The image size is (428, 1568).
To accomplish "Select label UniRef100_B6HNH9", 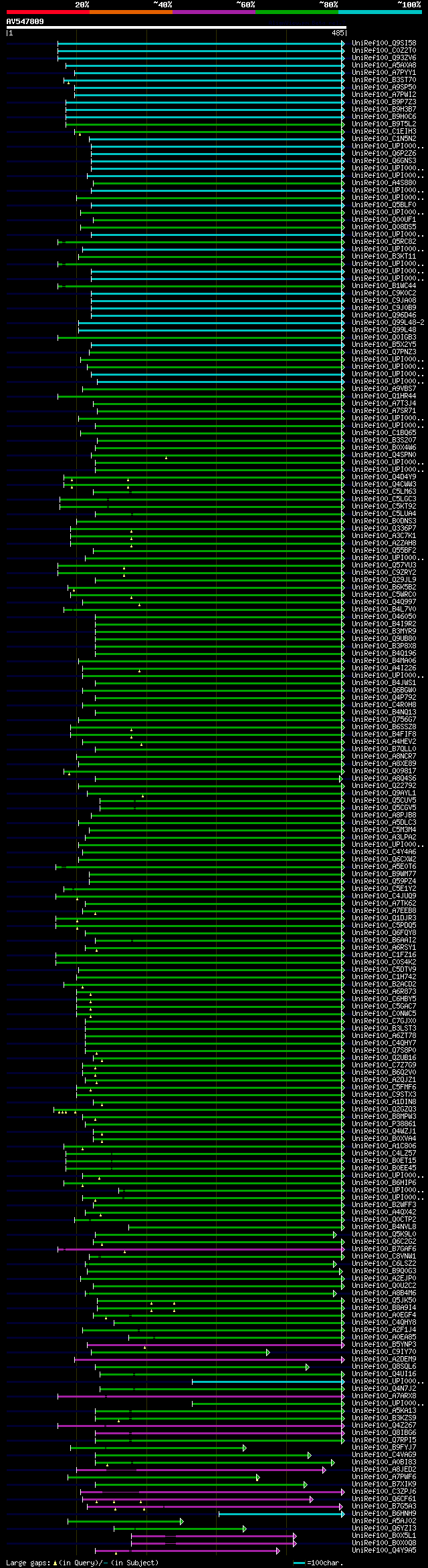I will tap(384, 1513).
